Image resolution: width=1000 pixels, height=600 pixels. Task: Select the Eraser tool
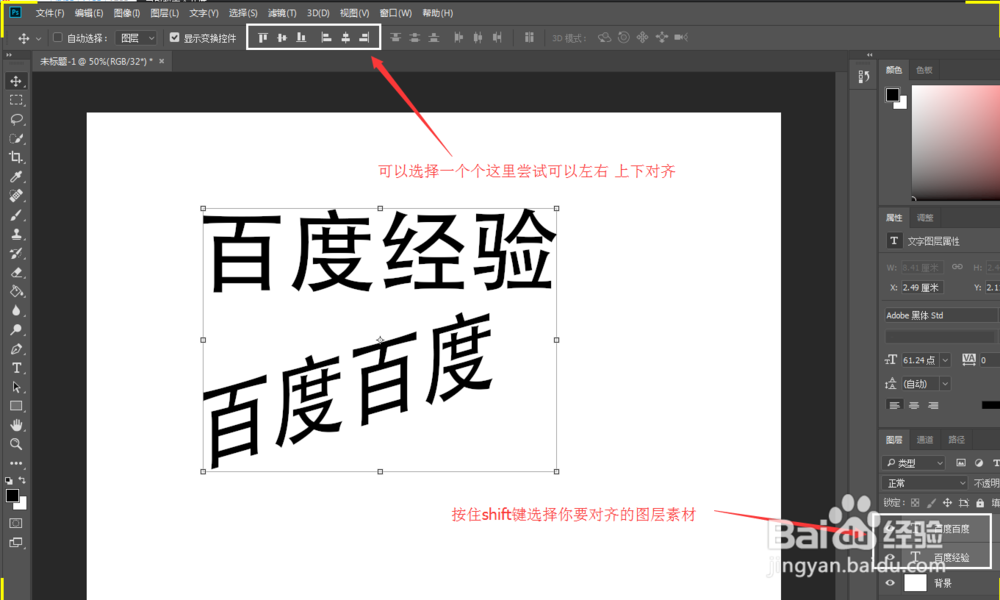point(16,272)
